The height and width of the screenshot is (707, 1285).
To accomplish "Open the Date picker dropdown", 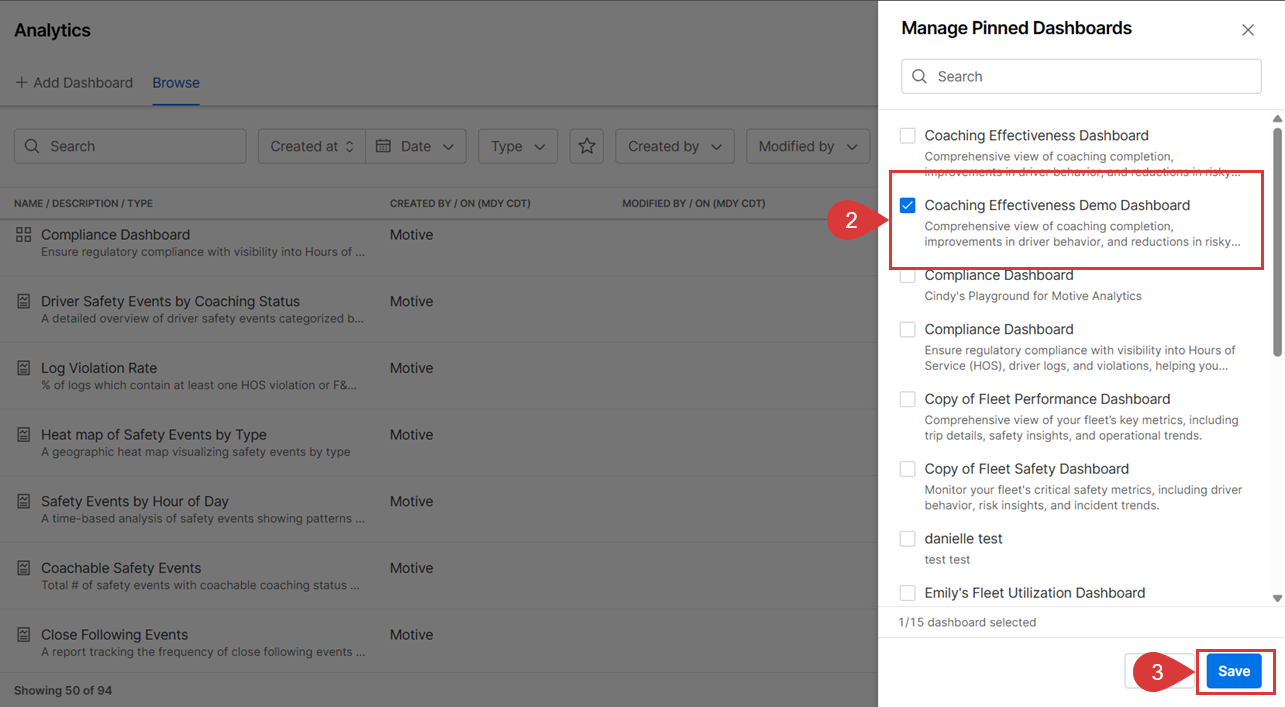I will (416, 146).
